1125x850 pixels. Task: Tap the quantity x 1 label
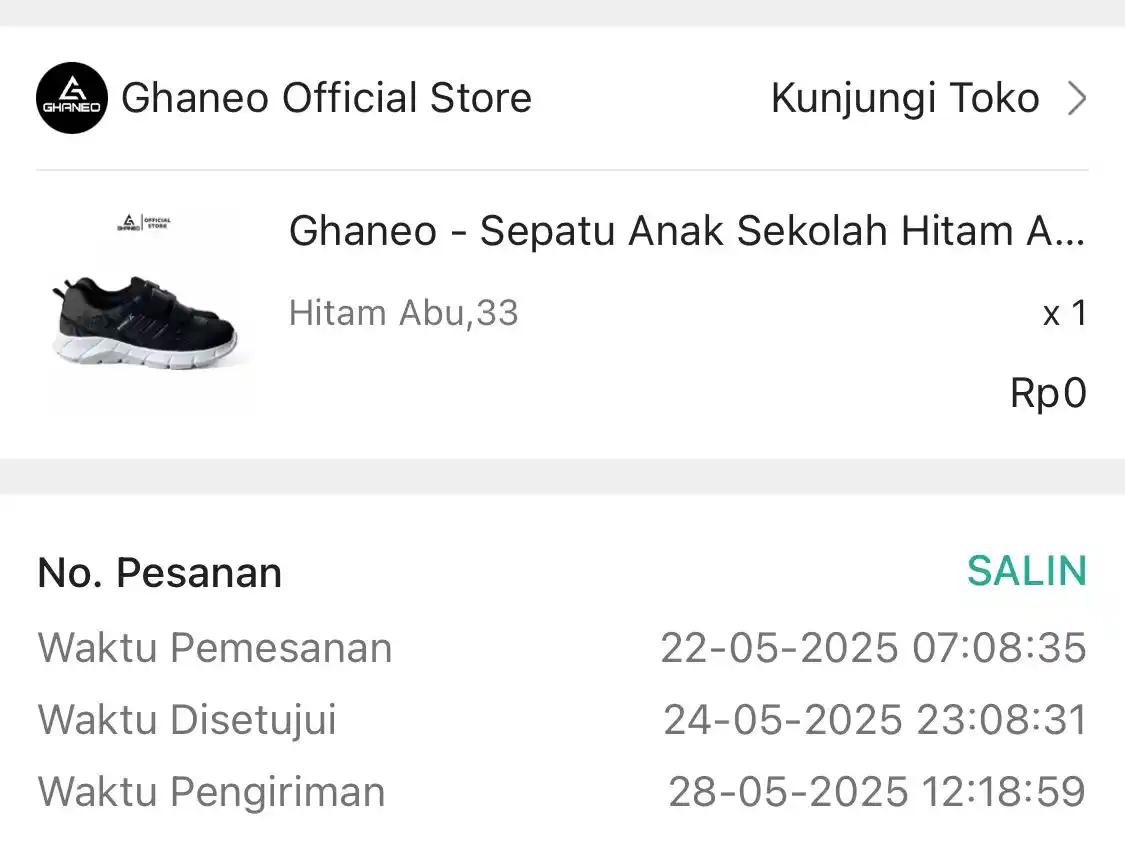(1065, 313)
